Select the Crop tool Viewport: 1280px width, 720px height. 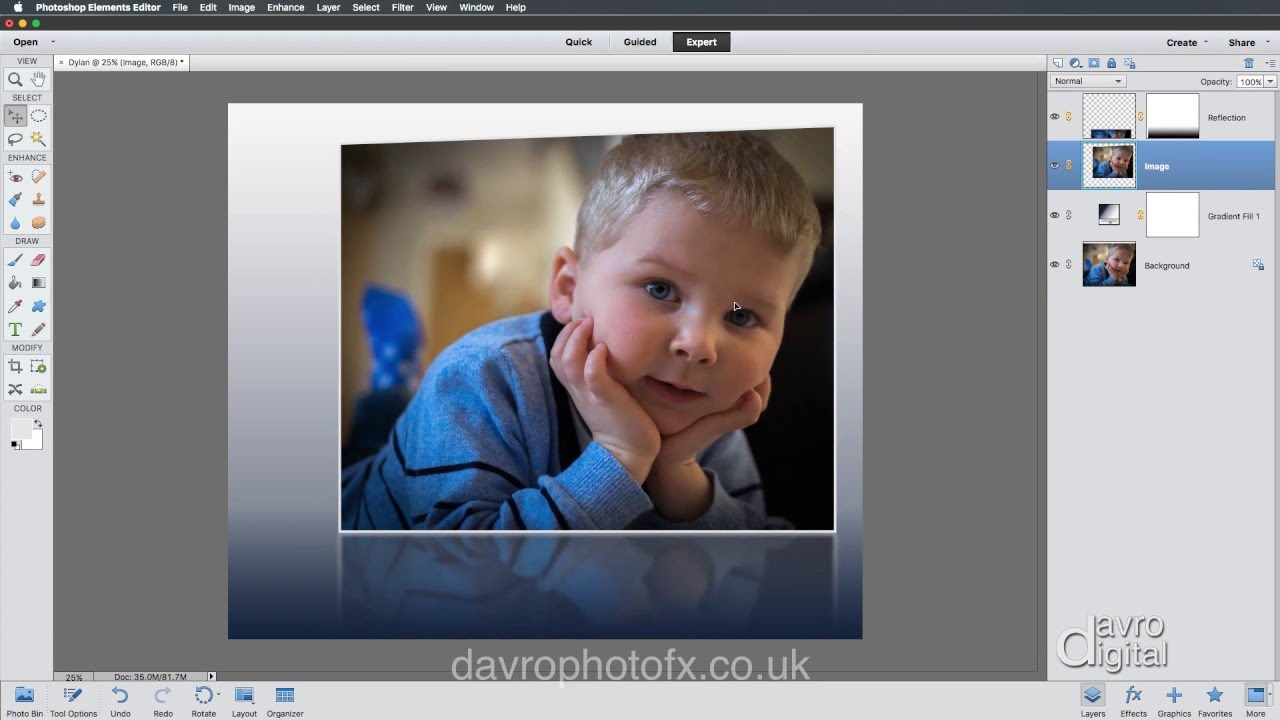pyautogui.click(x=15, y=366)
